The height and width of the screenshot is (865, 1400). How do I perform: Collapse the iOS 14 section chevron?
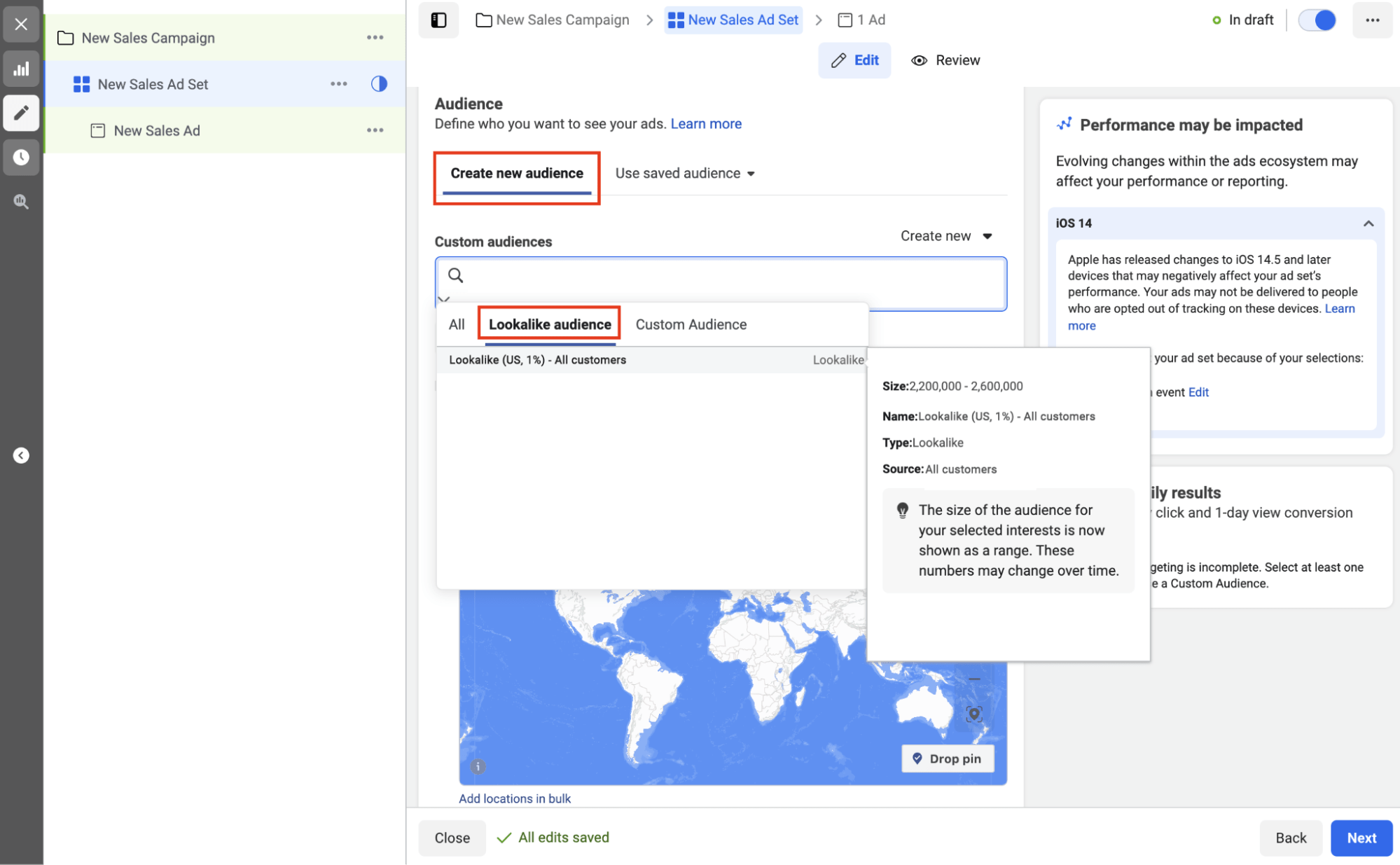pyautogui.click(x=1368, y=223)
